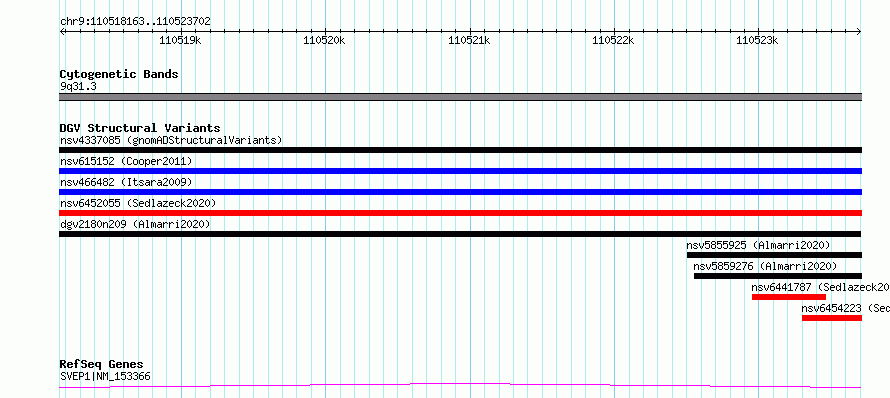Viewport: 890px width, 398px height.
Task: Select the long red nsv6452055 bar
Action: pos(460,213)
